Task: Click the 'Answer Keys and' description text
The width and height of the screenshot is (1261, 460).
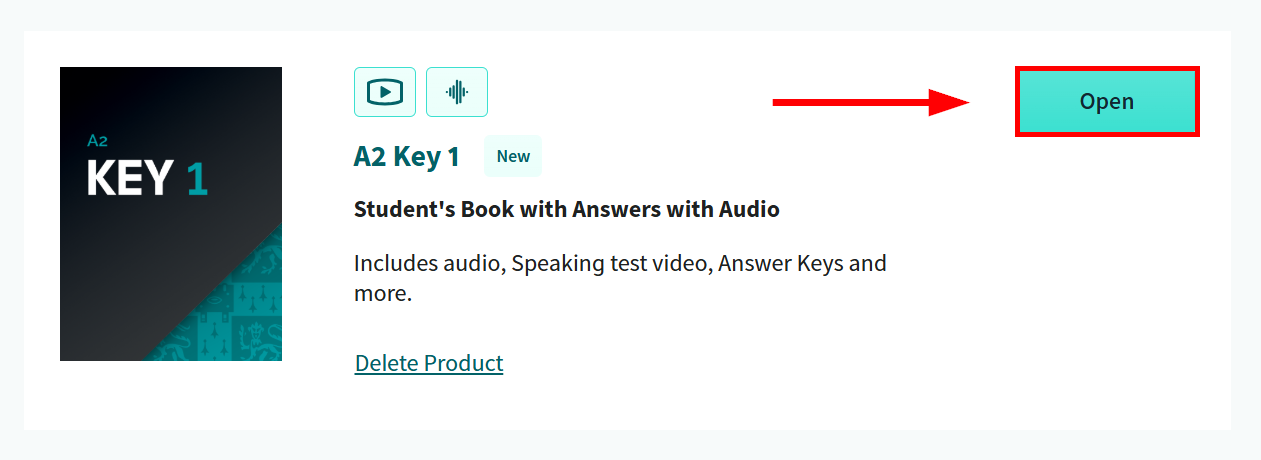Action: tap(802, 264)
